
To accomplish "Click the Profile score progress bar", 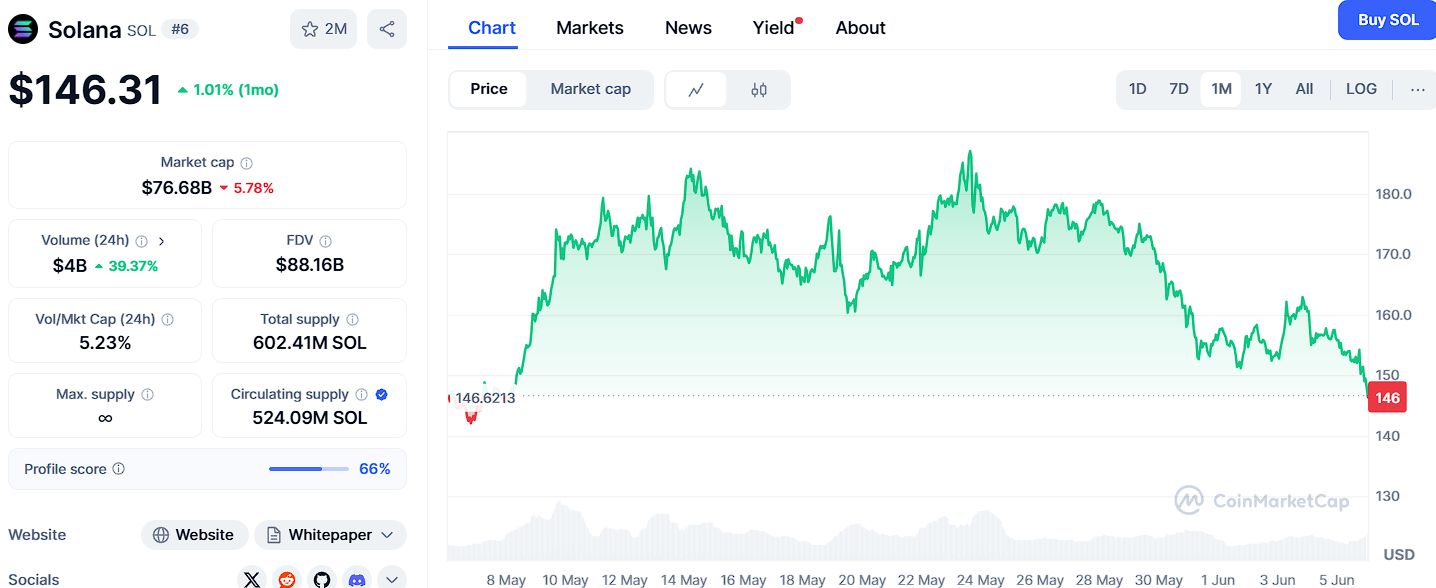I will coord(309,469).
